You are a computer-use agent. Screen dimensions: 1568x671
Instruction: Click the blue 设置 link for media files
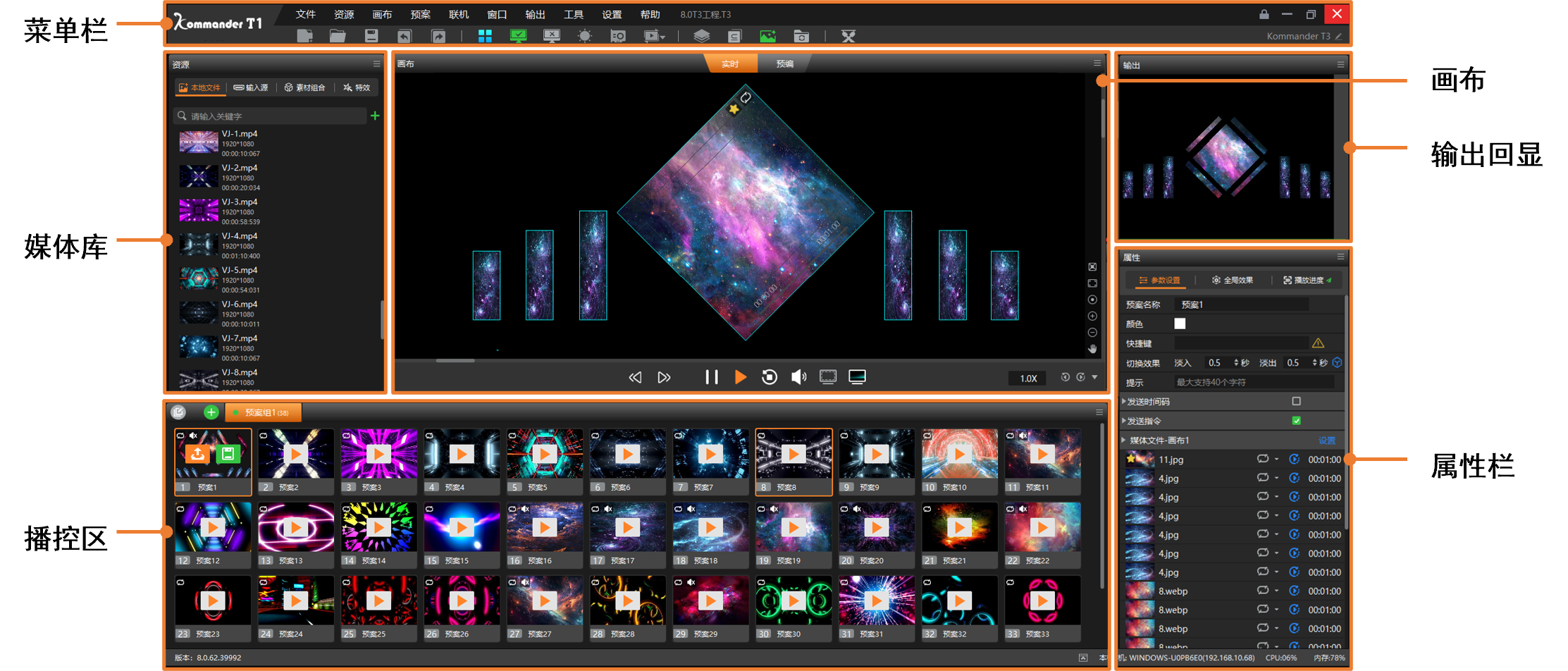tap(1326, 441)
